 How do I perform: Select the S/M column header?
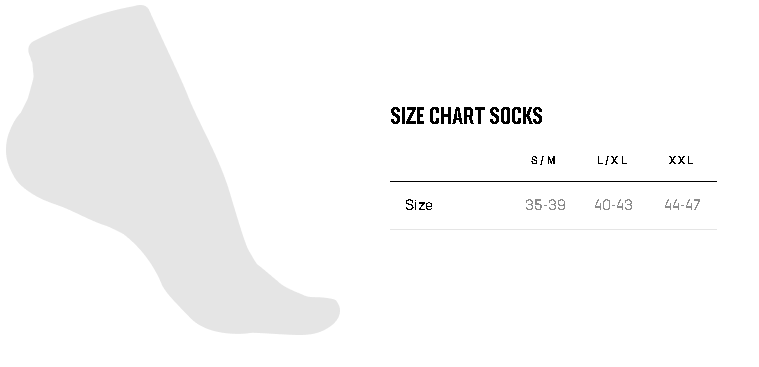[x=543, y=160]
